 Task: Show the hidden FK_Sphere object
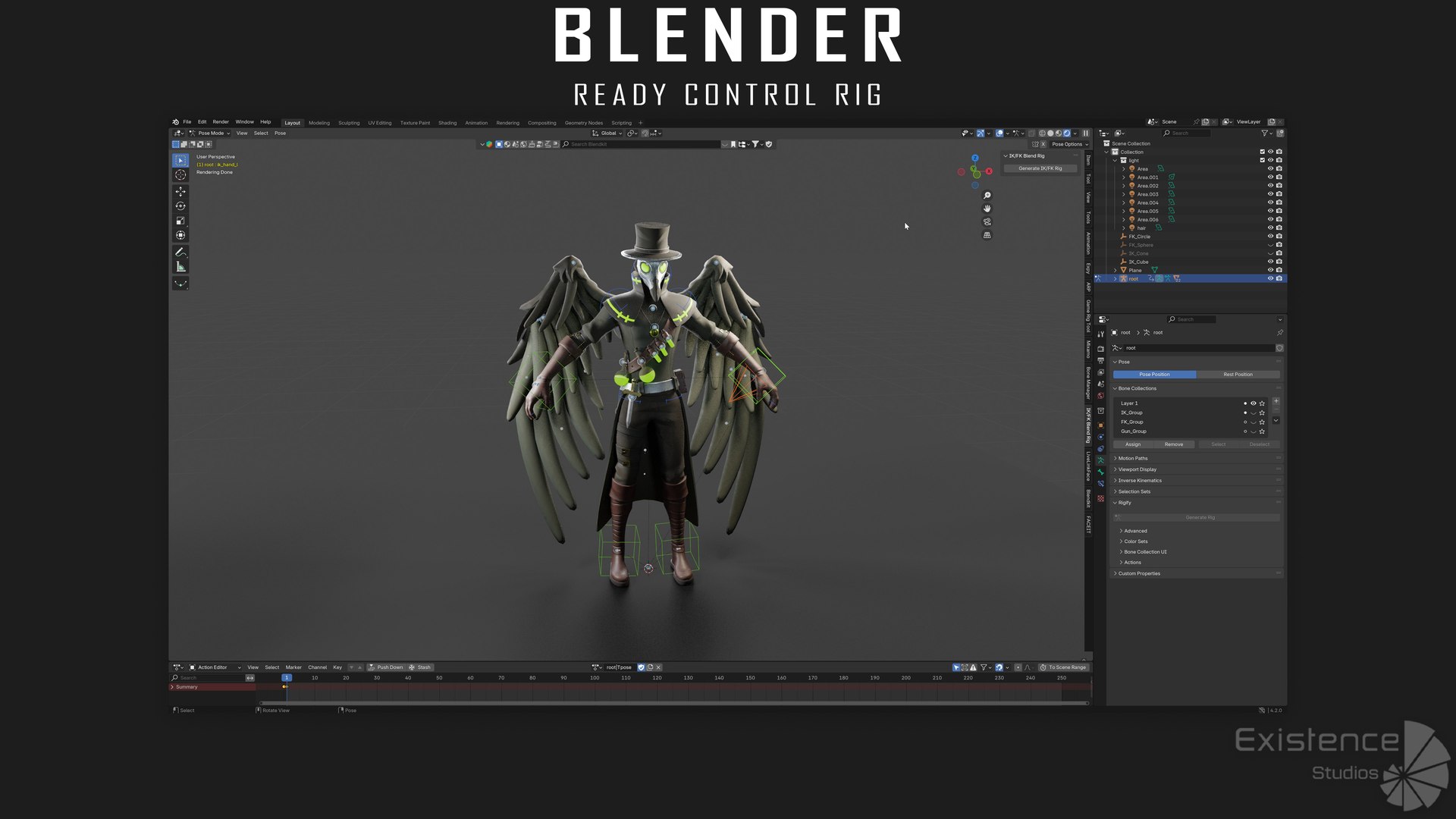pyautogui.click(x=1270, y=245)
